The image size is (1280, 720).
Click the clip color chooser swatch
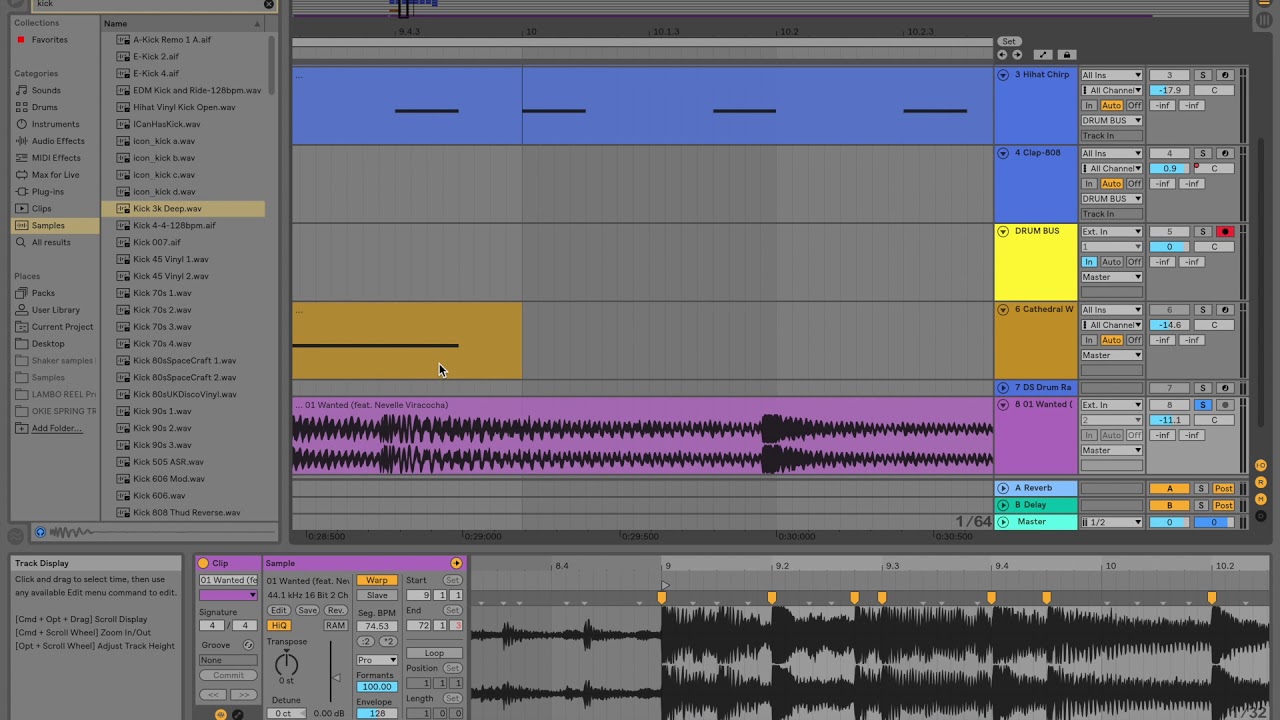point(228,595)
